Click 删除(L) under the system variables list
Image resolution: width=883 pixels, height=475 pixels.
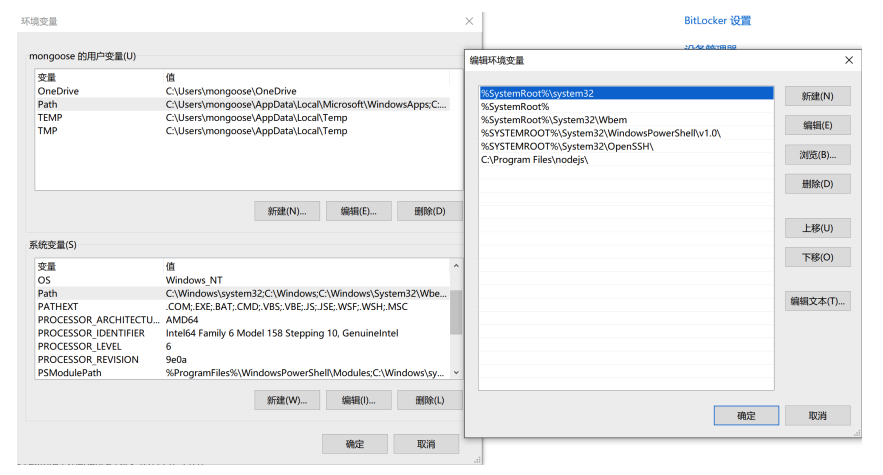430,400
